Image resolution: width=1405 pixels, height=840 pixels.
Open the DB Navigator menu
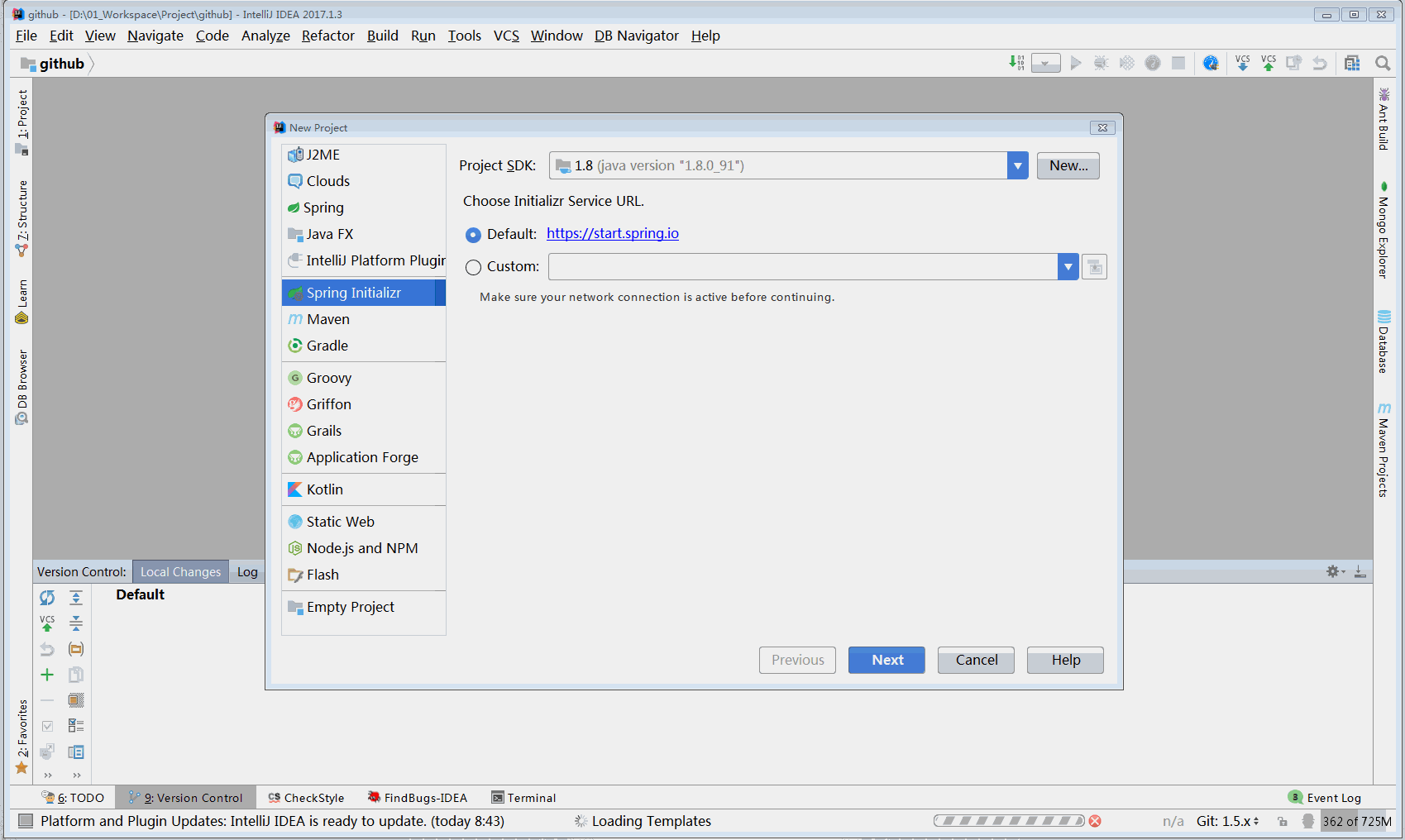[x=636, y=36]
